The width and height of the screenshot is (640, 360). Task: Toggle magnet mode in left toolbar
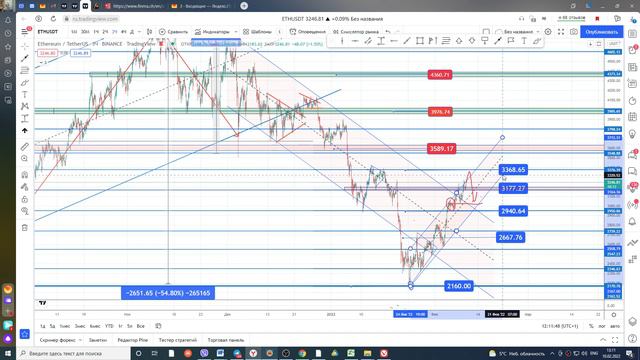click(x=25, y=175)
